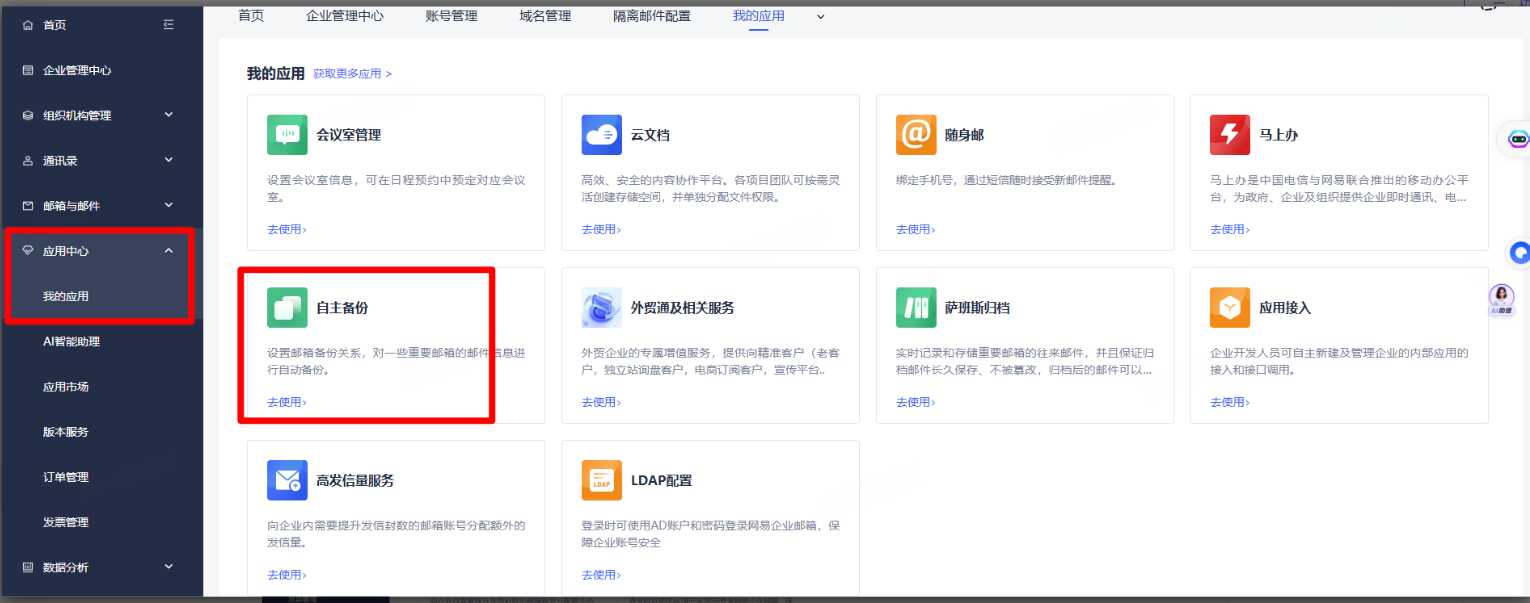Switch to the 企业管理中心 top tab
The height and width of the screenshot is (603, 1530).
(x=345, y=16)
